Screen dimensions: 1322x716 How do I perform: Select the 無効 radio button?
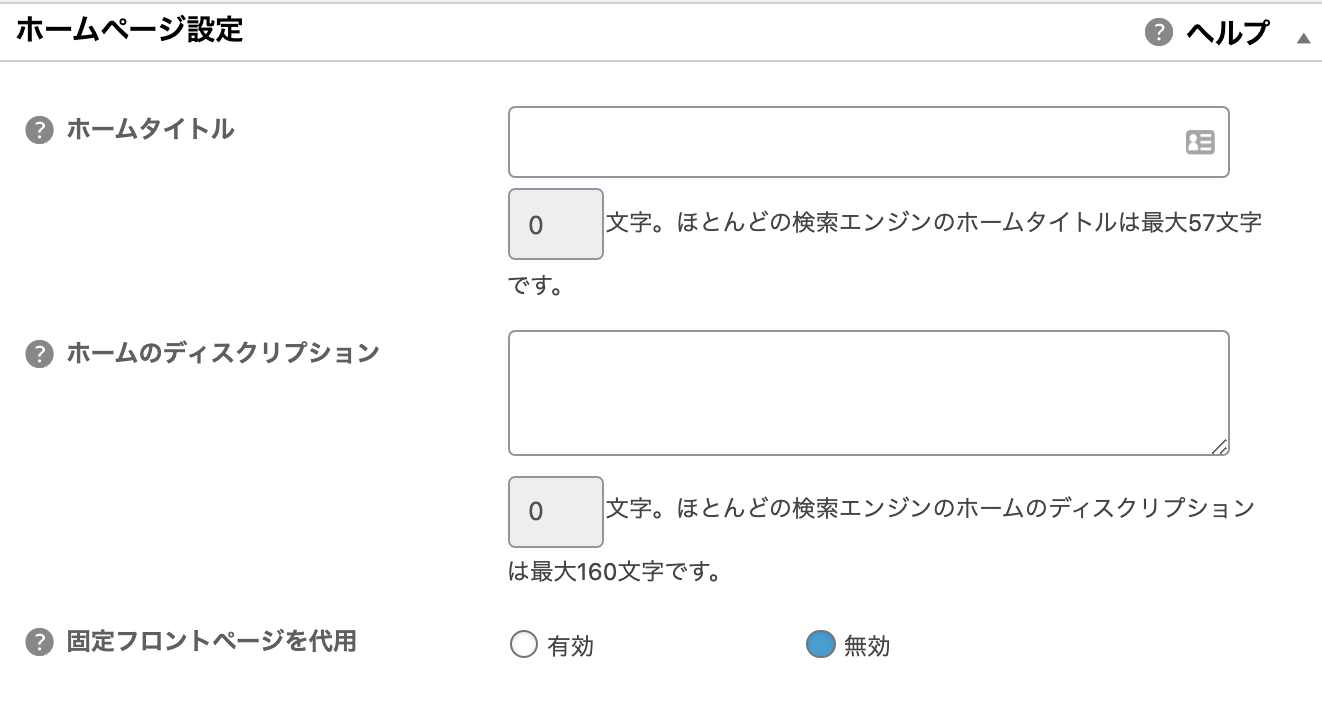coord(820,645)
